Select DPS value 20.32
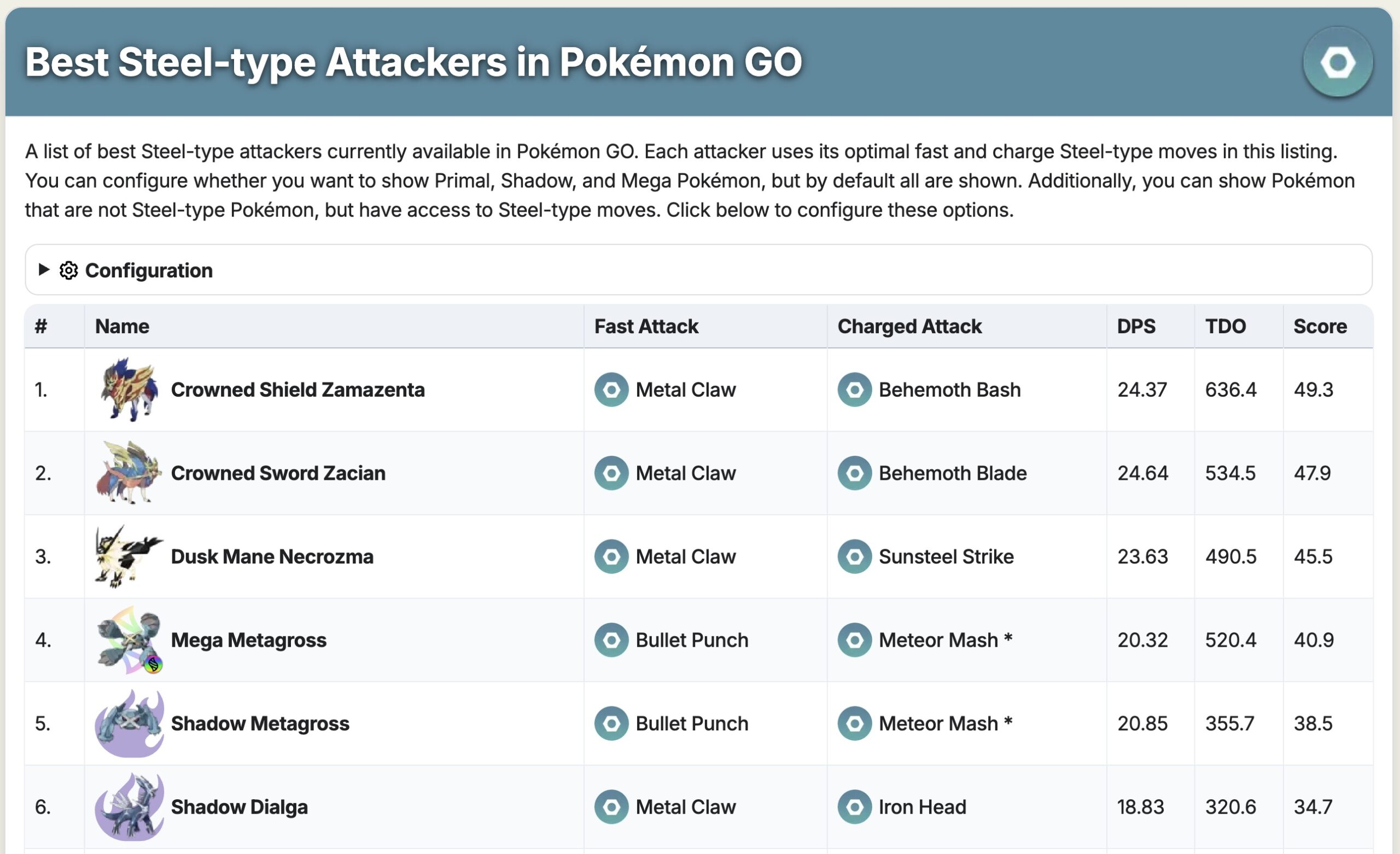 [1142, 640]
